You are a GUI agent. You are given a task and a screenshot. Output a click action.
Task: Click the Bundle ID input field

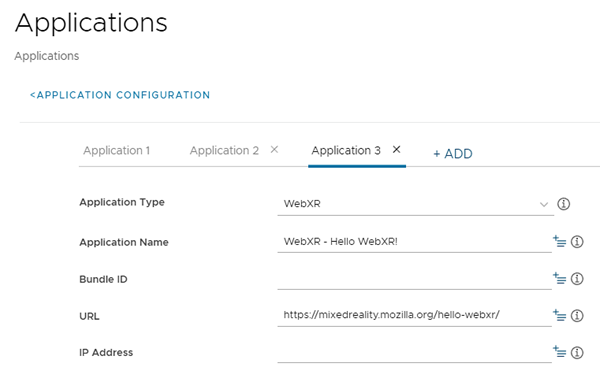tap(414, 279)
